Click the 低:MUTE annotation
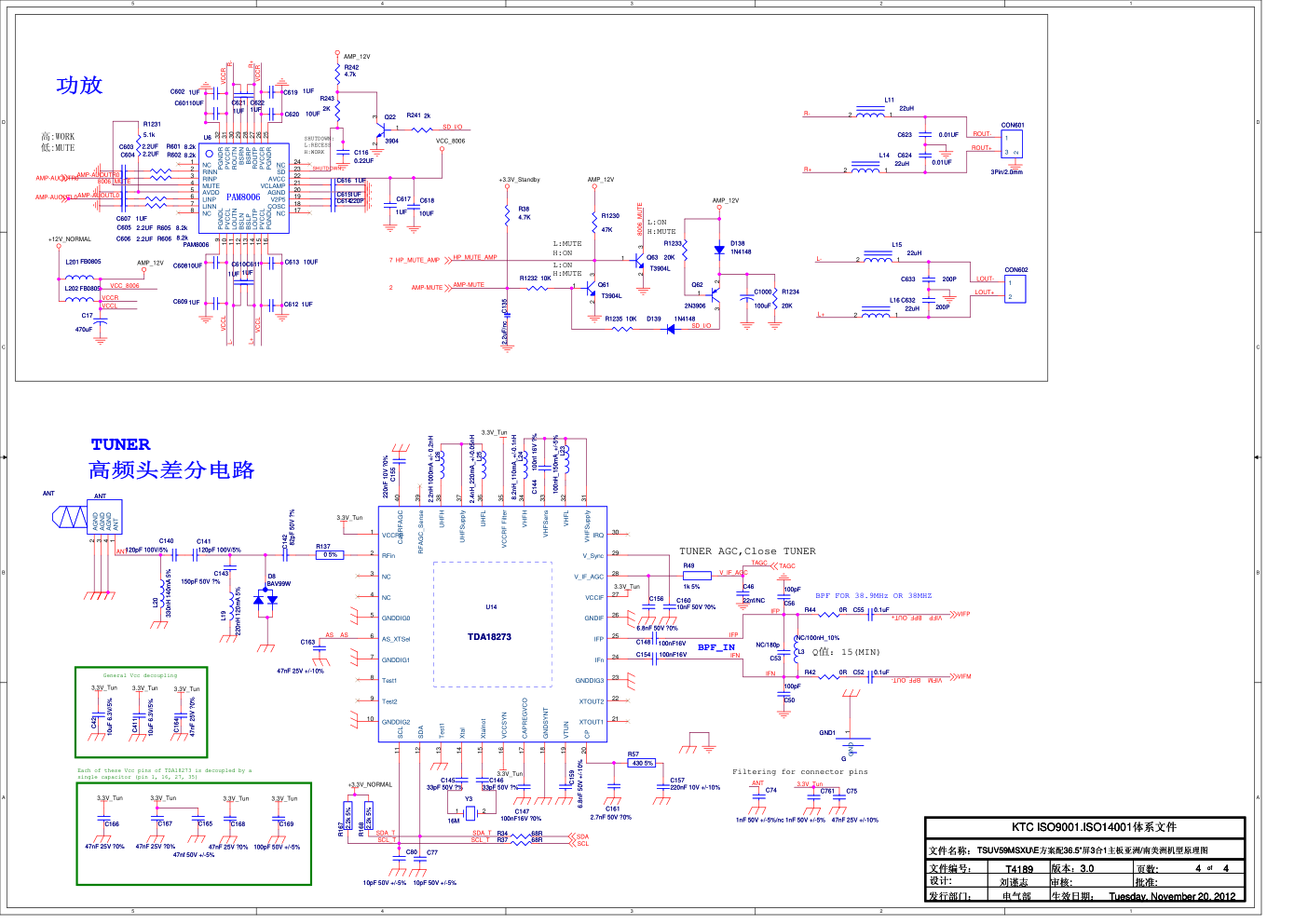 (x=58, y=147)
